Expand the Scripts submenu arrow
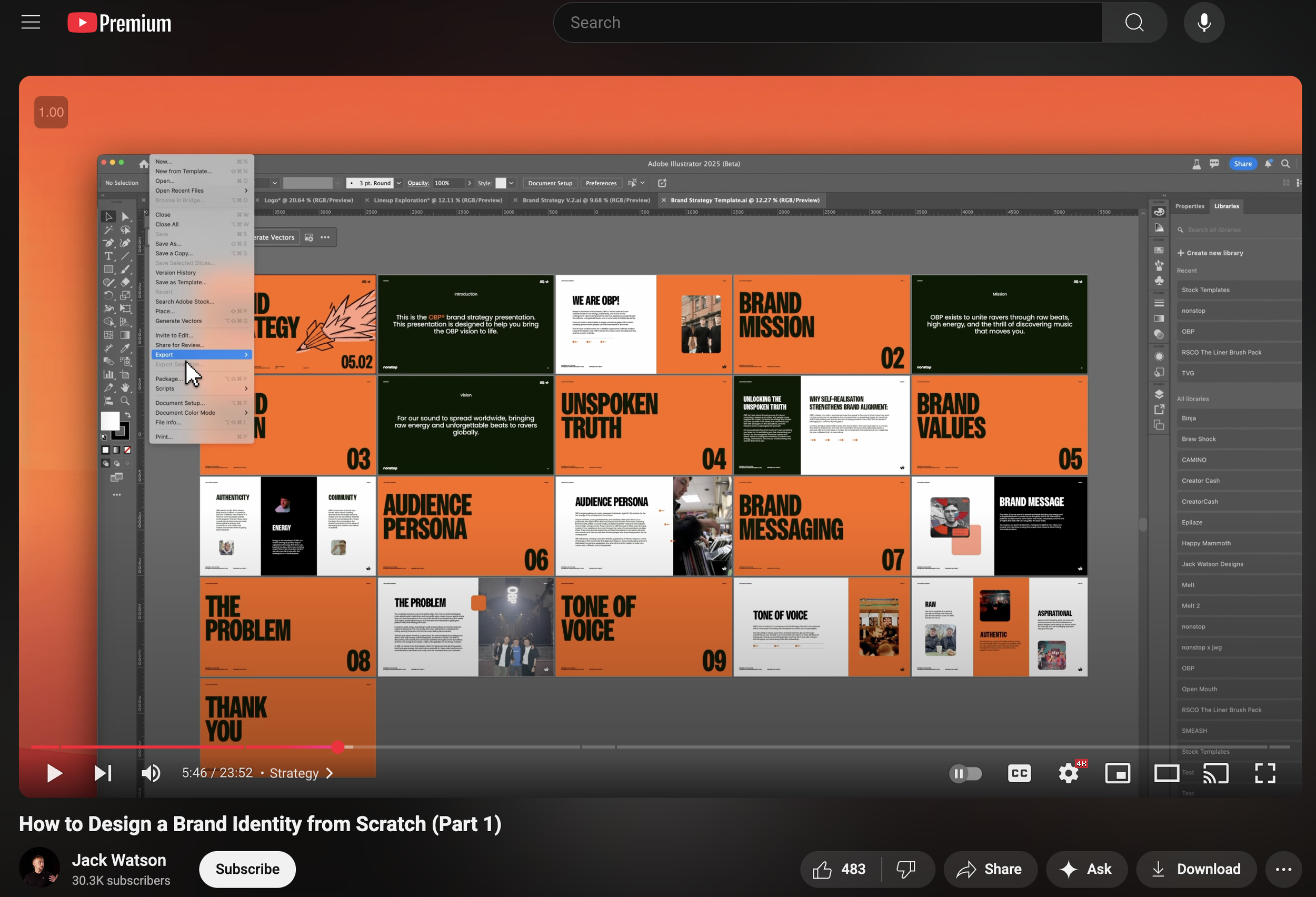The width and height of the screenshot is (1316, 897). tap(246, 388)
